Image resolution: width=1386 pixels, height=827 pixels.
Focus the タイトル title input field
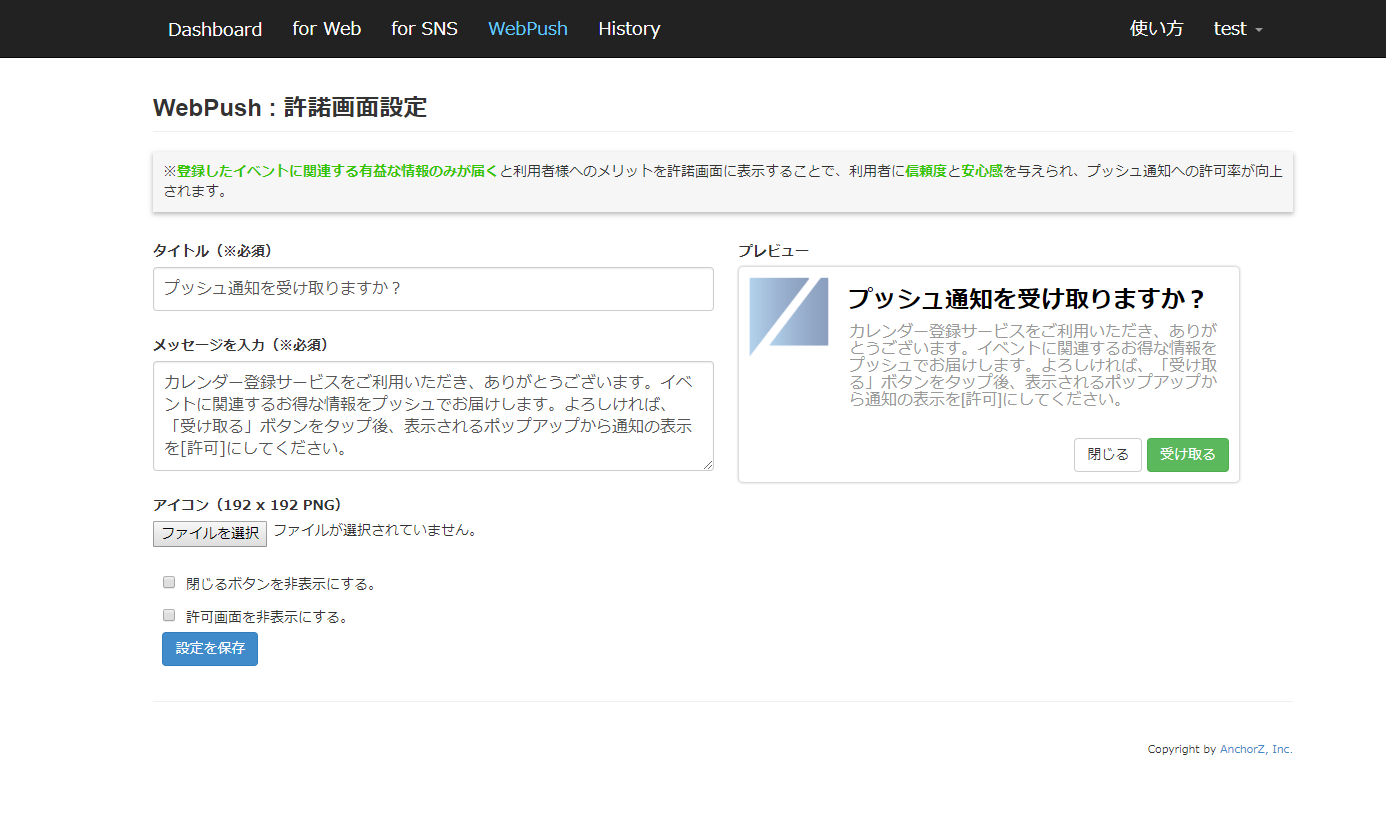pos(433,289)
